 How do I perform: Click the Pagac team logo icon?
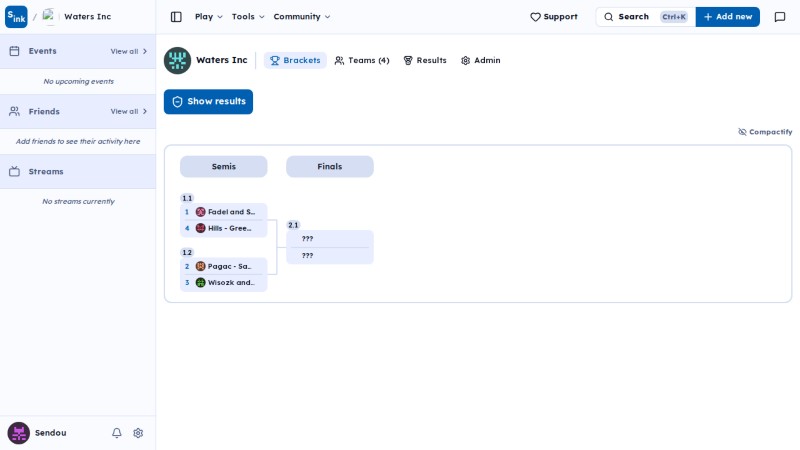(201, 266)
